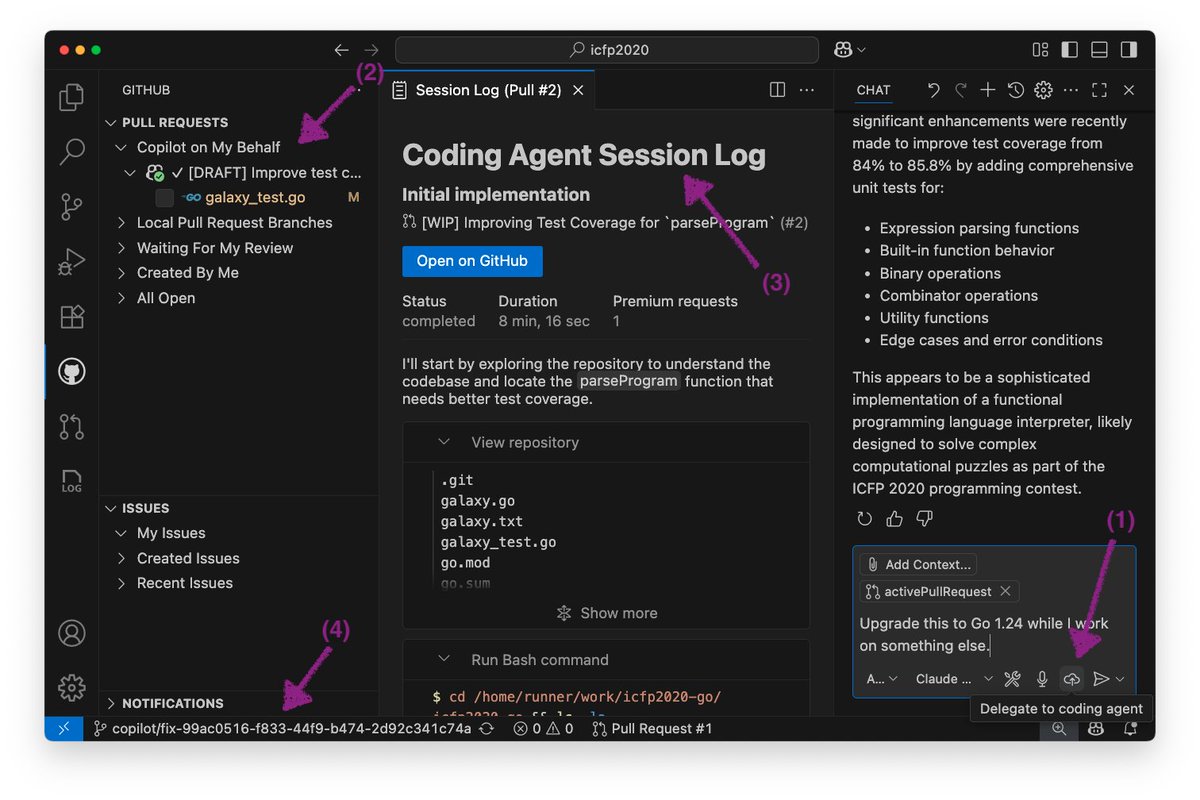Screen dimensions: 1200x800
Task: Open the Accounts icon in activity bar
Action: [x=71, y=633]
